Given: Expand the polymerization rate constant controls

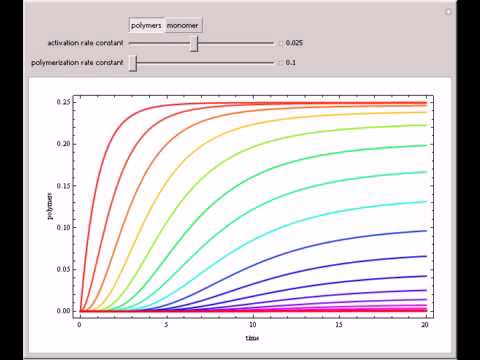Looking at the screenshot, I should pyautogui.click(x=280, y=63).
